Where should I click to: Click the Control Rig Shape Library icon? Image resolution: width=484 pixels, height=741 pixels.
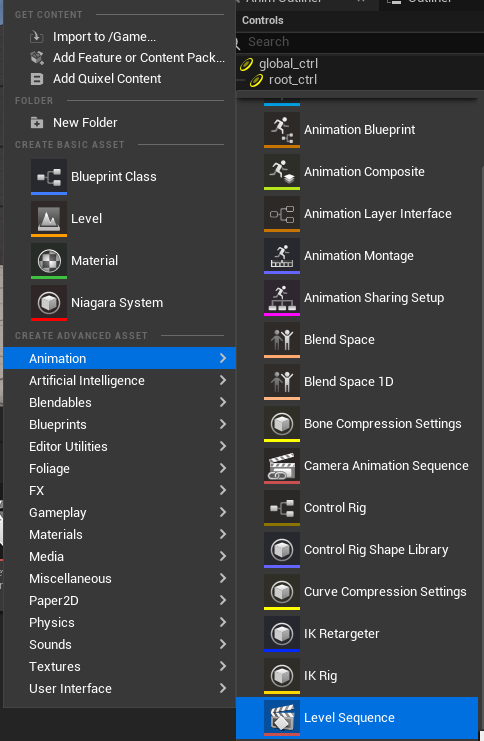coord(282,550)
